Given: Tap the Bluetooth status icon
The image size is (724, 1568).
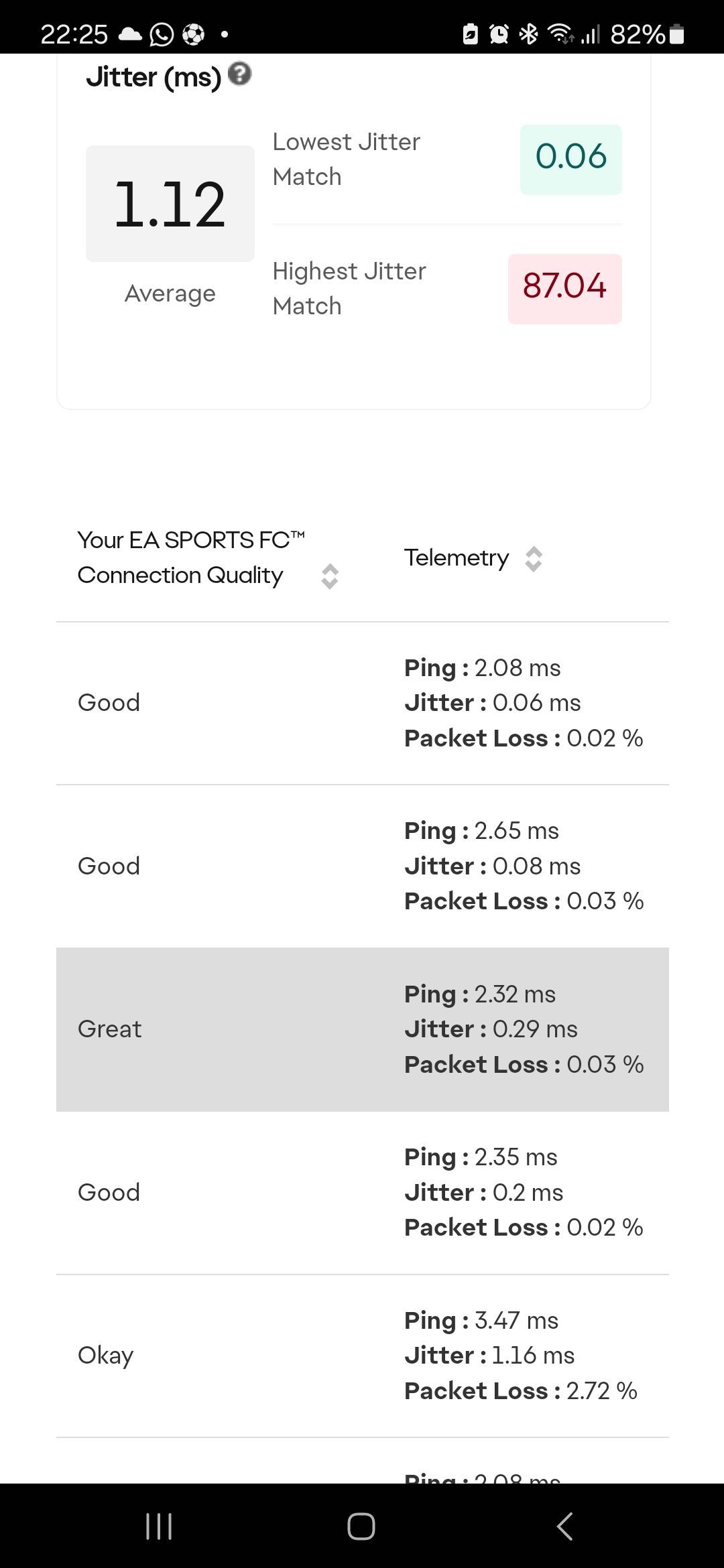Looking at the screenshot, I should click(x=529, y=34).
